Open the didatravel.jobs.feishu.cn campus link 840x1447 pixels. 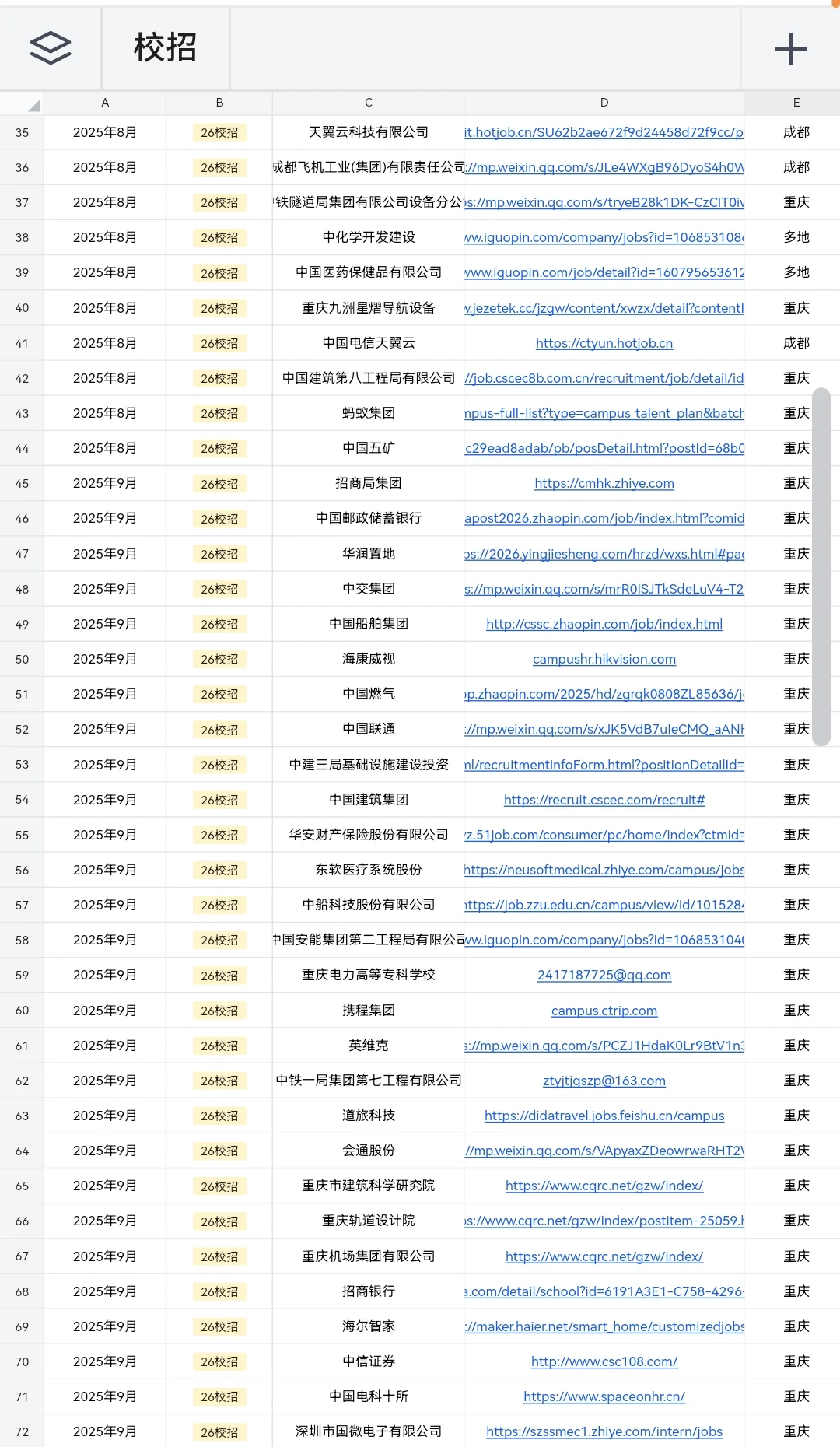tap(604, 1116)
